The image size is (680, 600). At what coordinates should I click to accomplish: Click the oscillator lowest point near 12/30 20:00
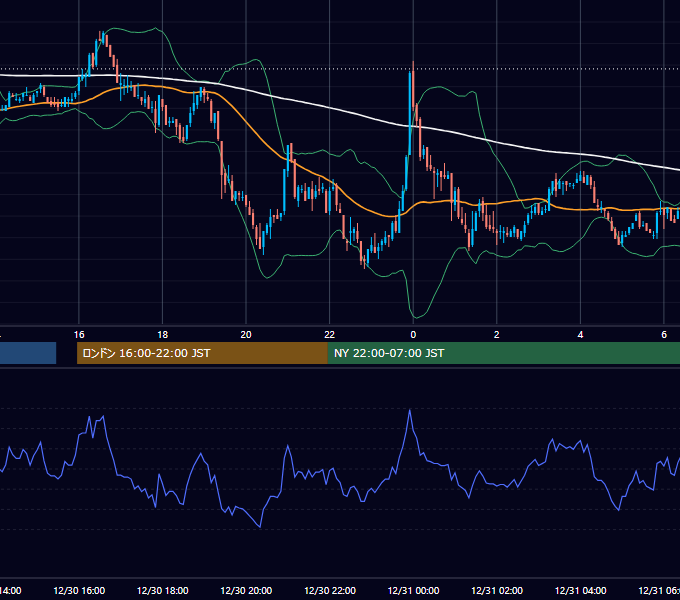tap(260, 526)
